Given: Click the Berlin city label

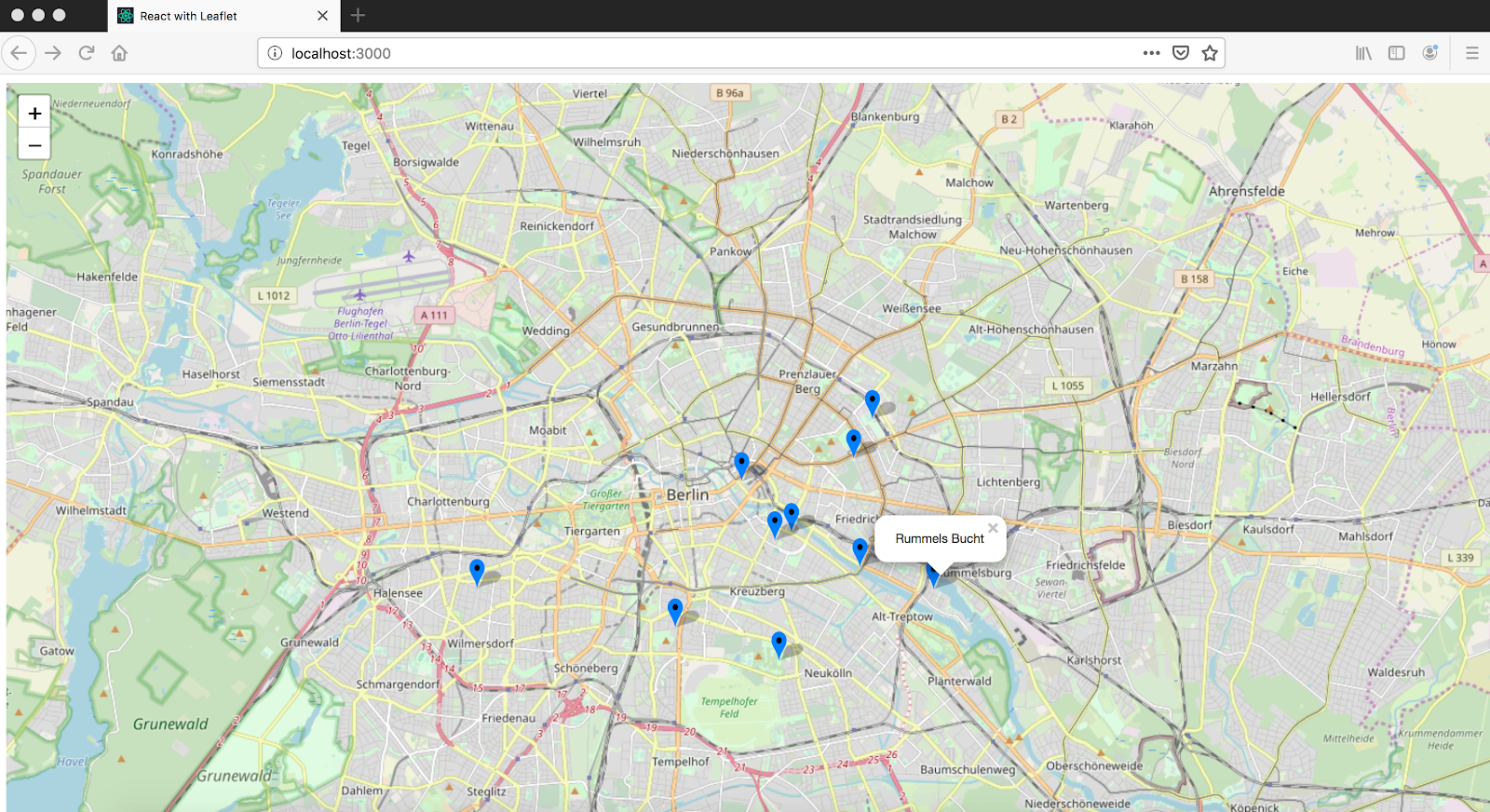Looking at the screenshot, I should coord(687,494).
